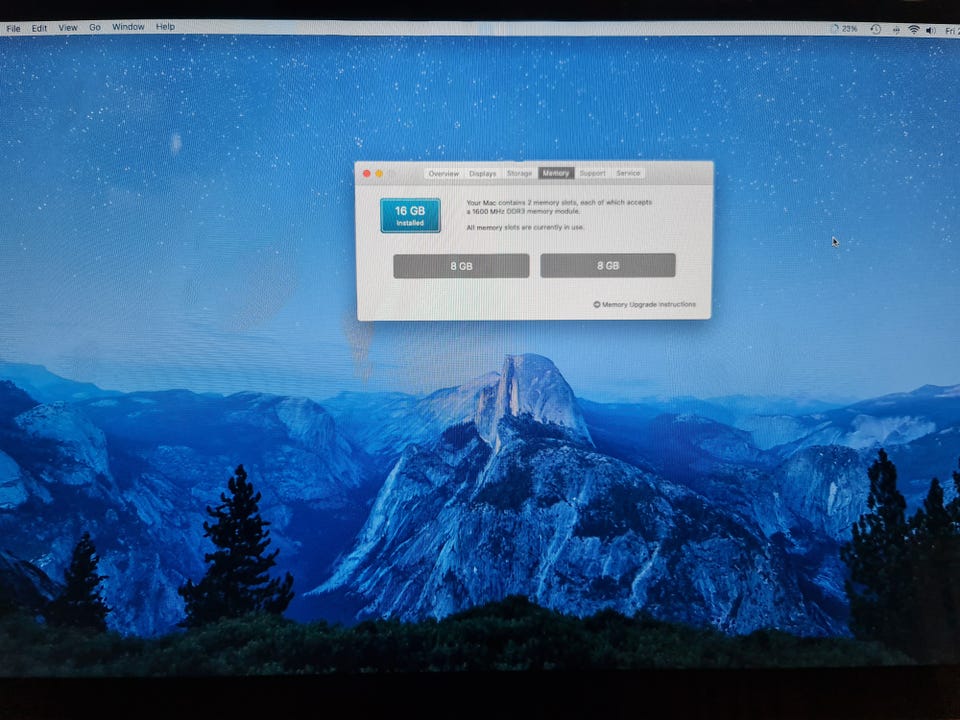Click the arrow icon beside Memory Upgrade Instructions
960x720 pixels.
(596, 304)
